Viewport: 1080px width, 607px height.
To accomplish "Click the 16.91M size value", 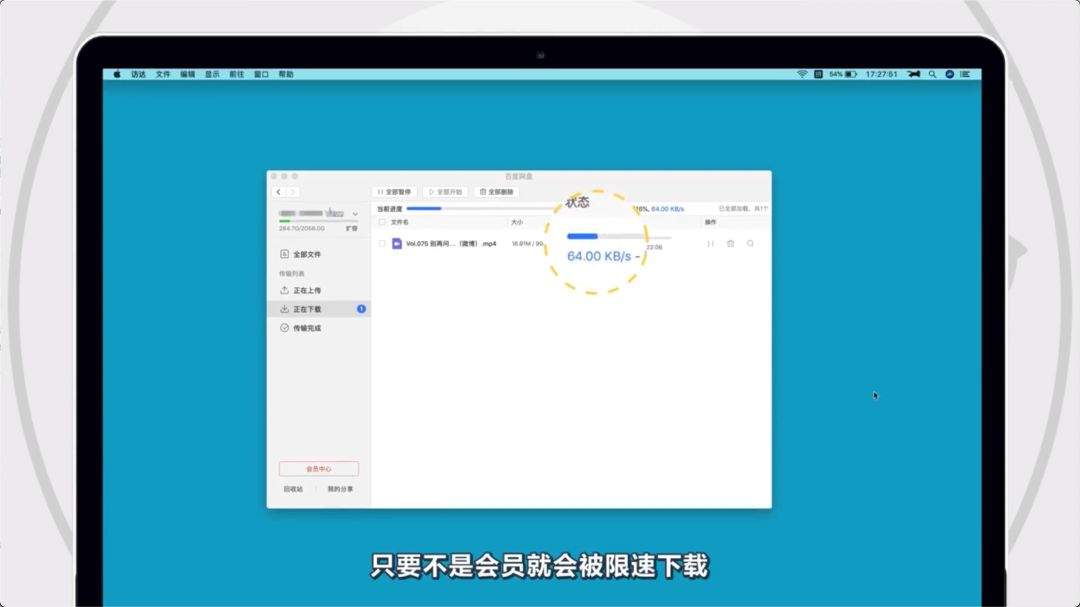I will [x=528, y=244].
